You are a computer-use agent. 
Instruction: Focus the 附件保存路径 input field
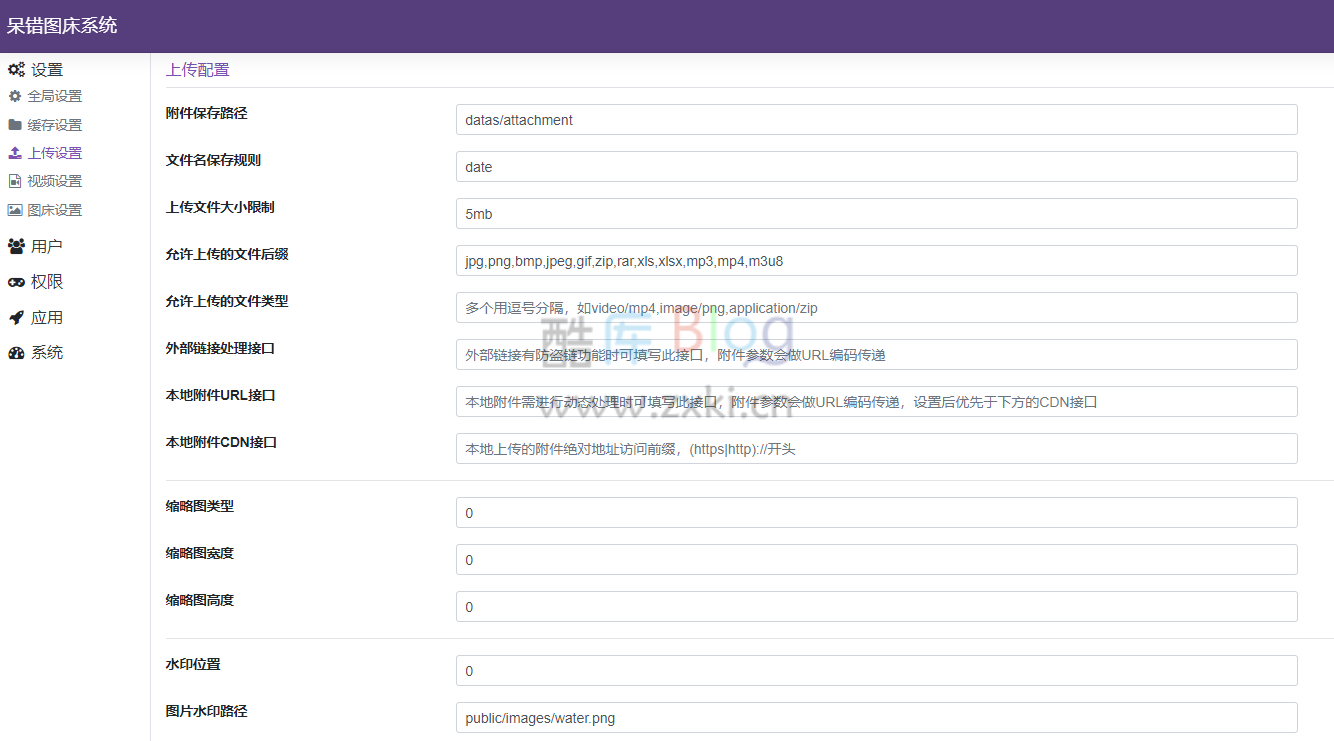tap(876, 120)
